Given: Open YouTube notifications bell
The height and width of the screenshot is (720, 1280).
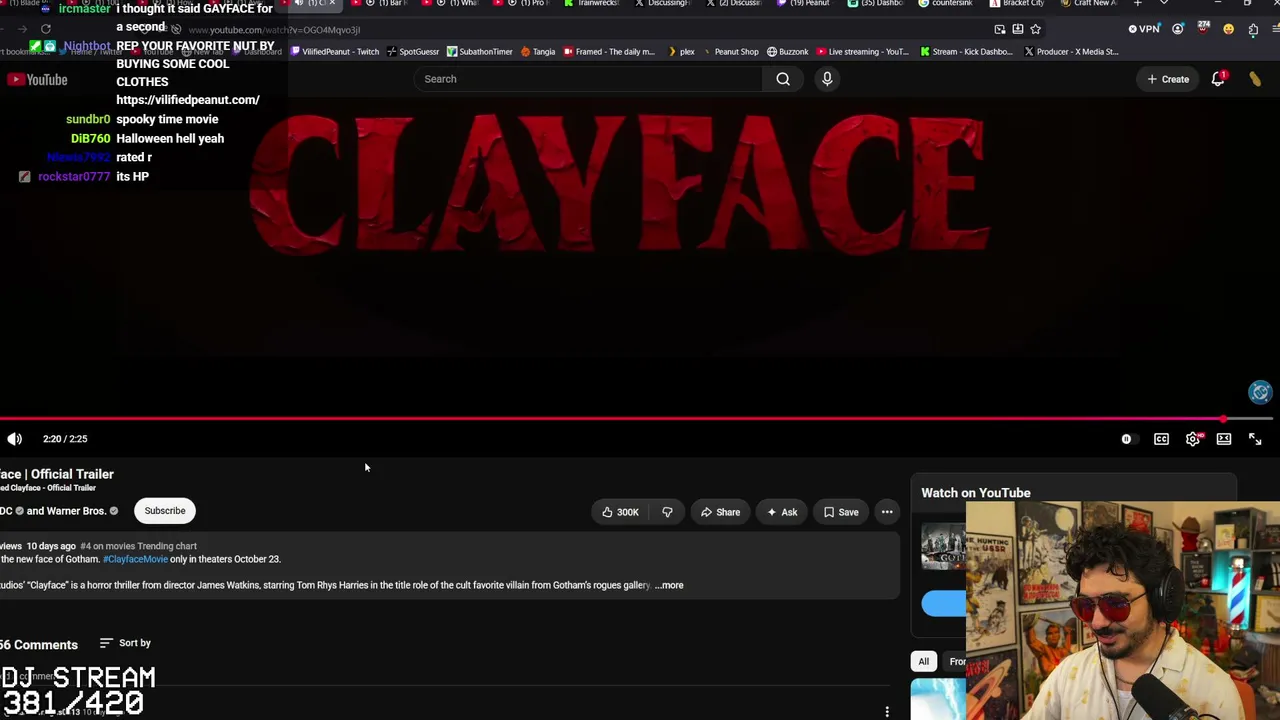Looking at the screenshot, I should click(1218, 79).
